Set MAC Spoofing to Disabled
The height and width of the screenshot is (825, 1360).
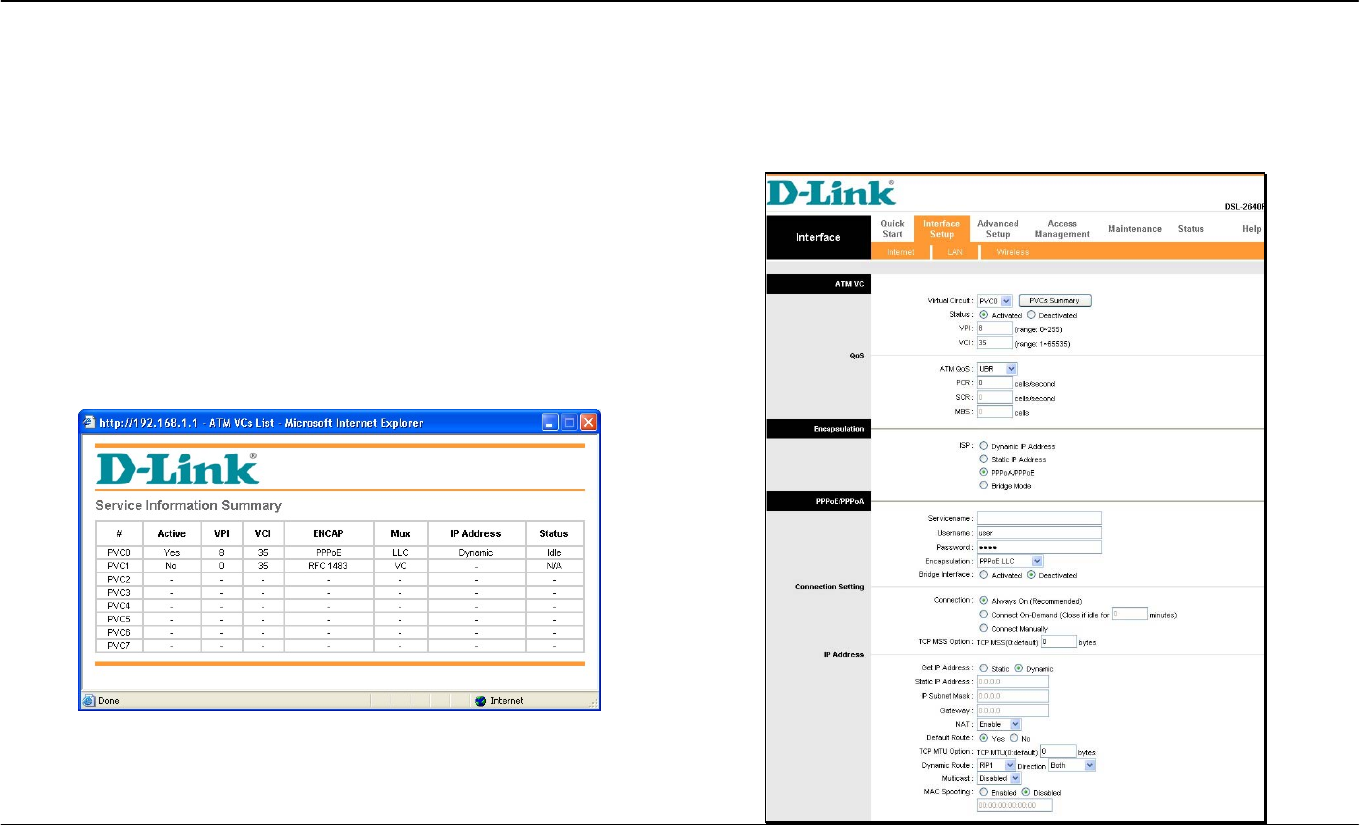1025,791
